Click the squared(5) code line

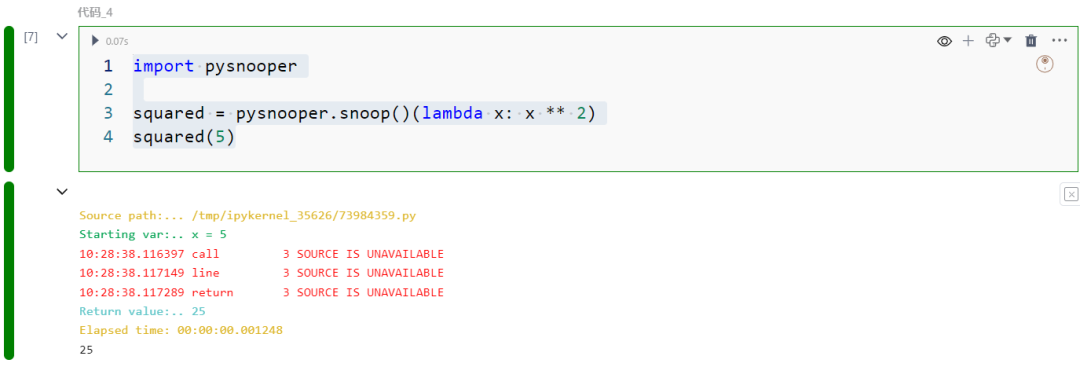point(184,136)
